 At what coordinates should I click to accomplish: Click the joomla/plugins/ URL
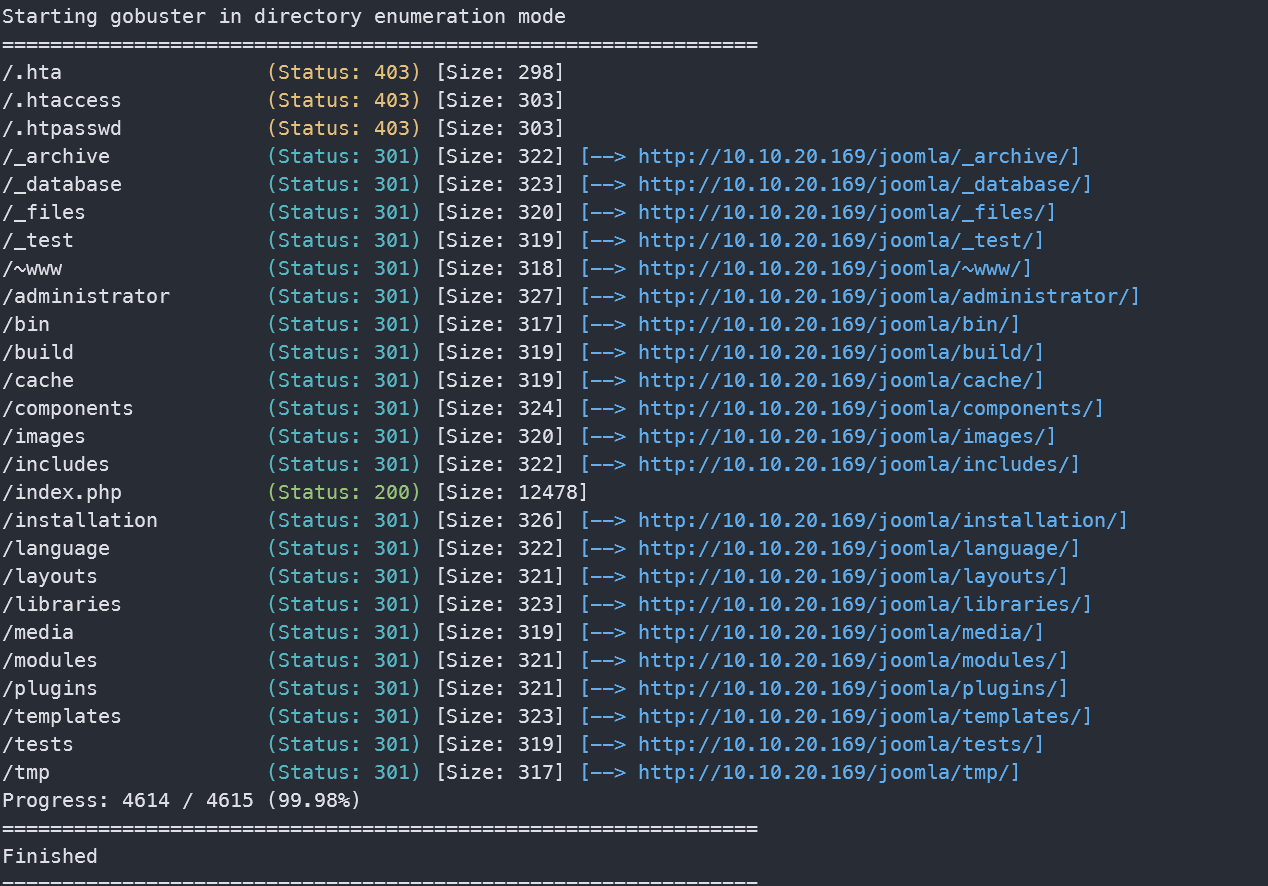click(848, 688)
